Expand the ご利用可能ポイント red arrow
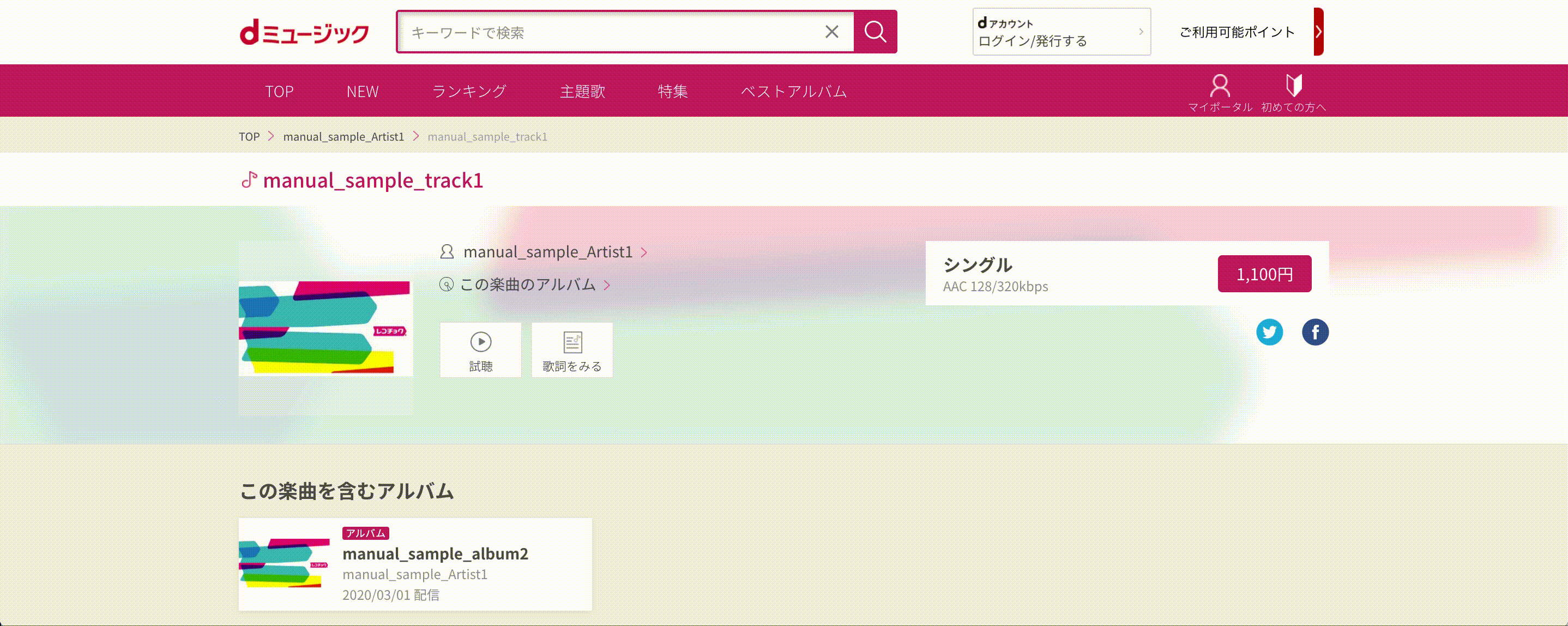Screen dimensions: 1568x626 click(x=1318, y=32)
